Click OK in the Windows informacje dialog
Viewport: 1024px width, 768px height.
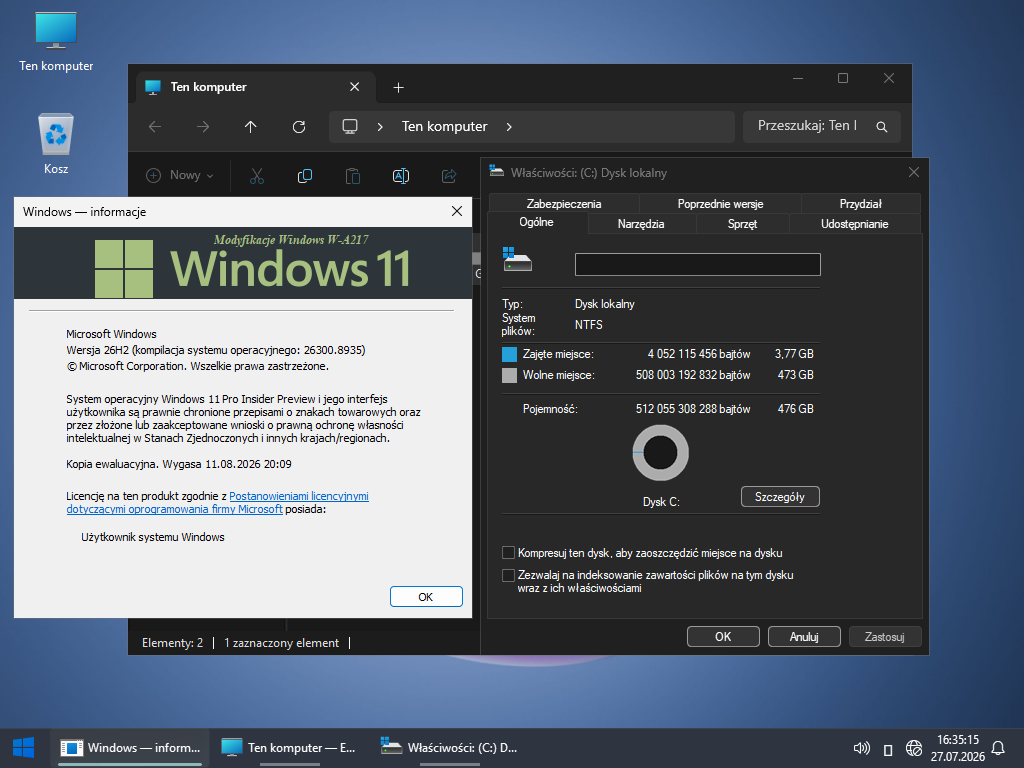pos(426,597)
